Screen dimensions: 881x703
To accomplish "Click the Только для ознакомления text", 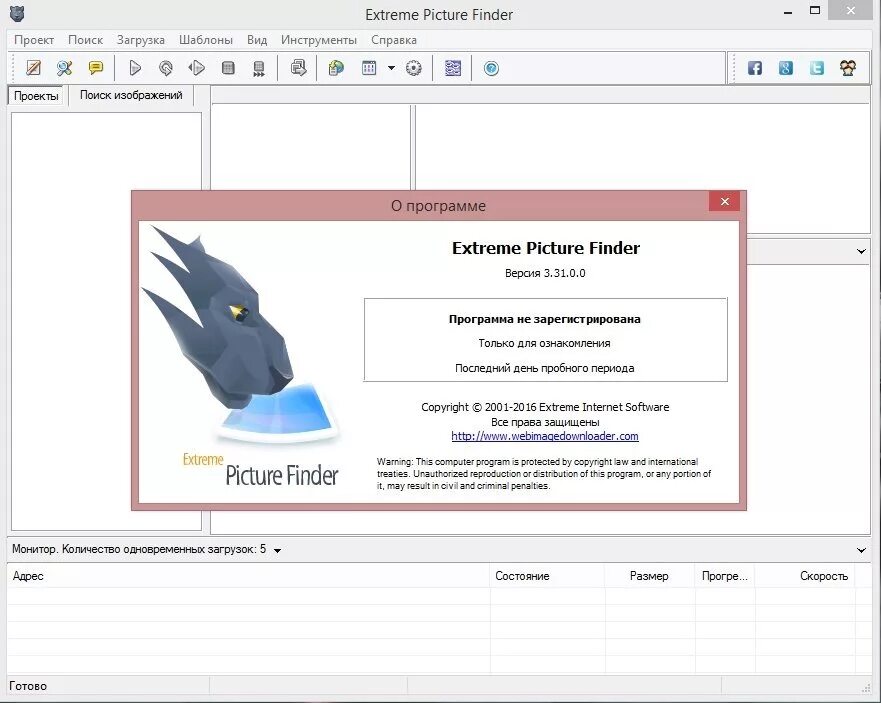I will click(544, 343).
